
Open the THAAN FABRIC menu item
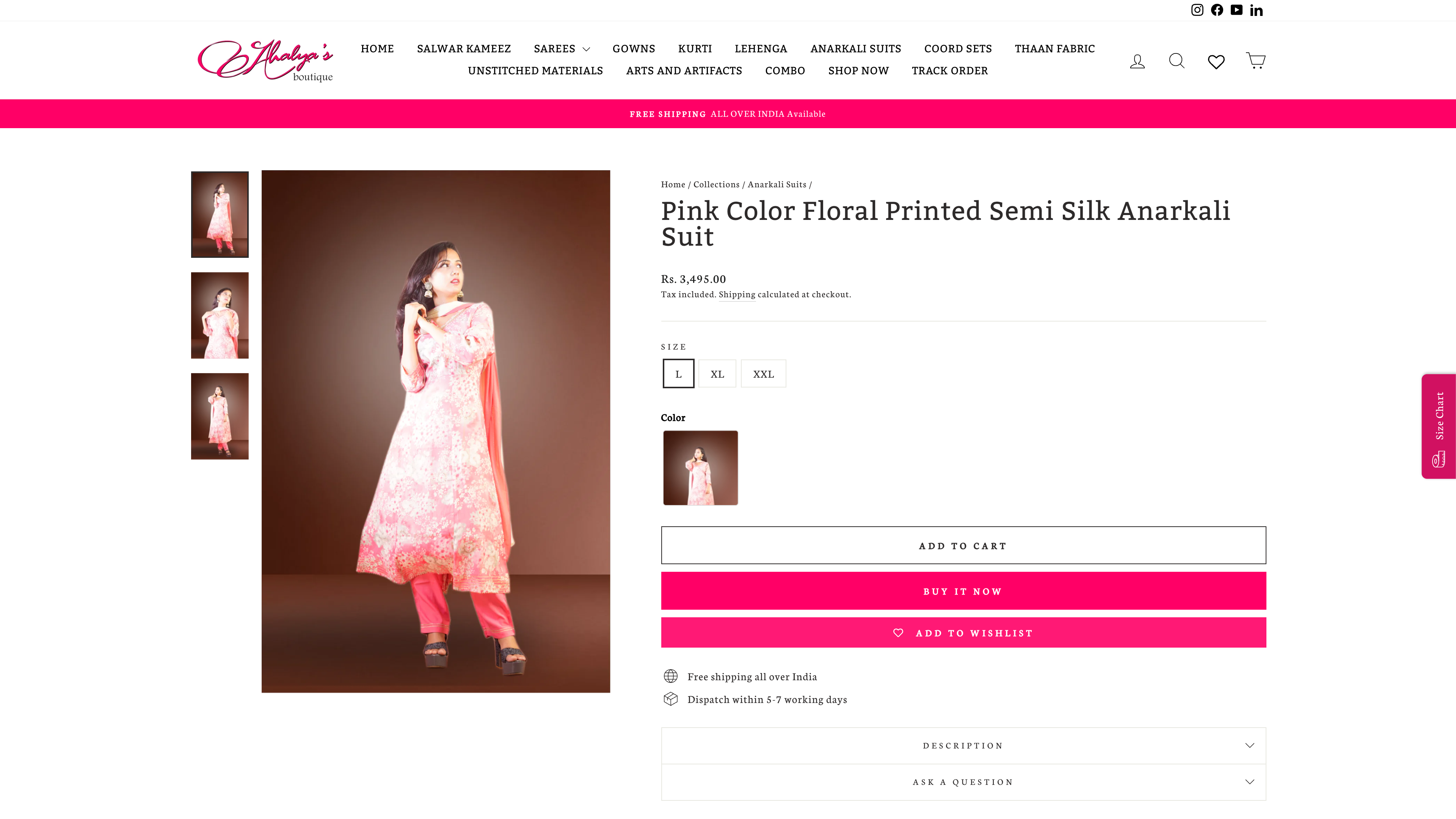click(x=1054, y=49)
